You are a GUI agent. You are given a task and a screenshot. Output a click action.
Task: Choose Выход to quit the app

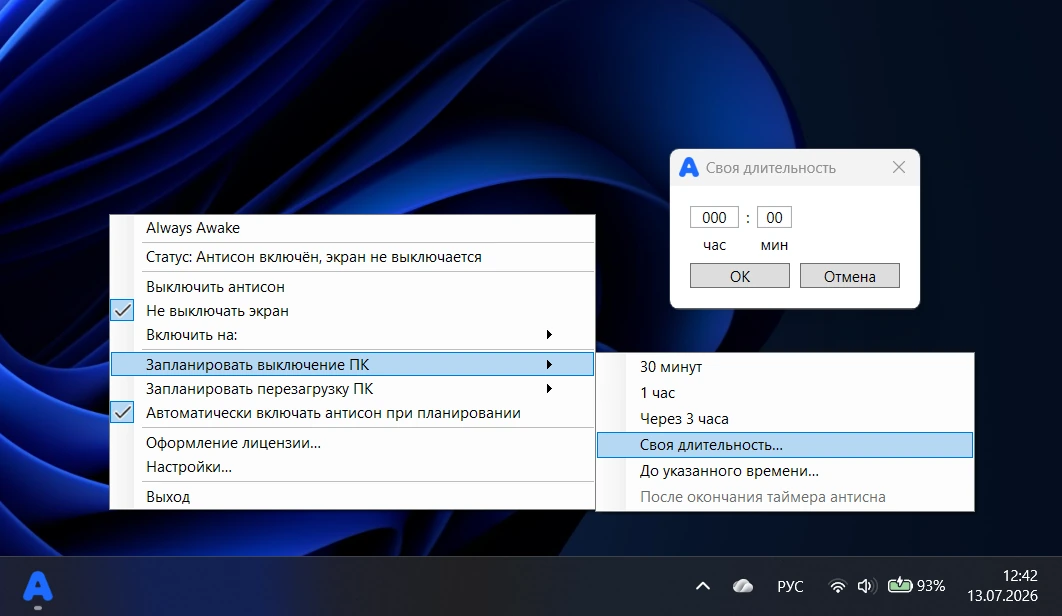(352, 497)
